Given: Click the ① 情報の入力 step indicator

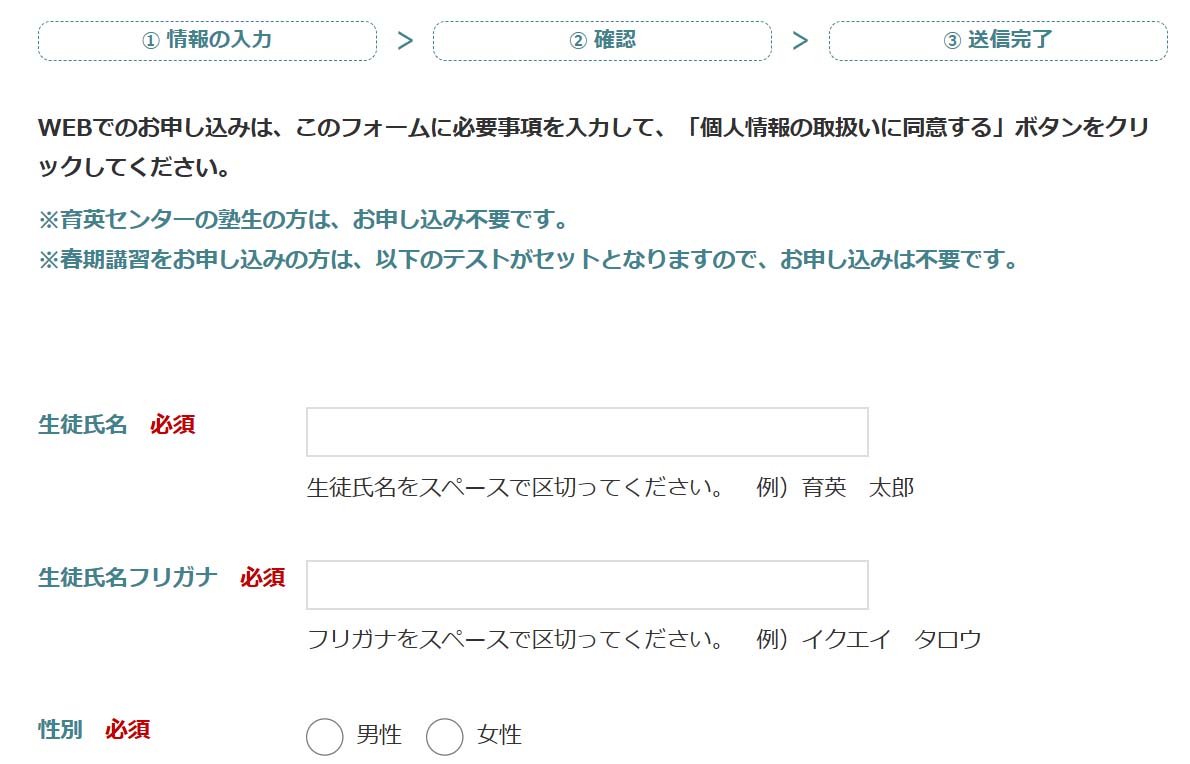Looking at the screenshot, I should (x=207, y=41).
